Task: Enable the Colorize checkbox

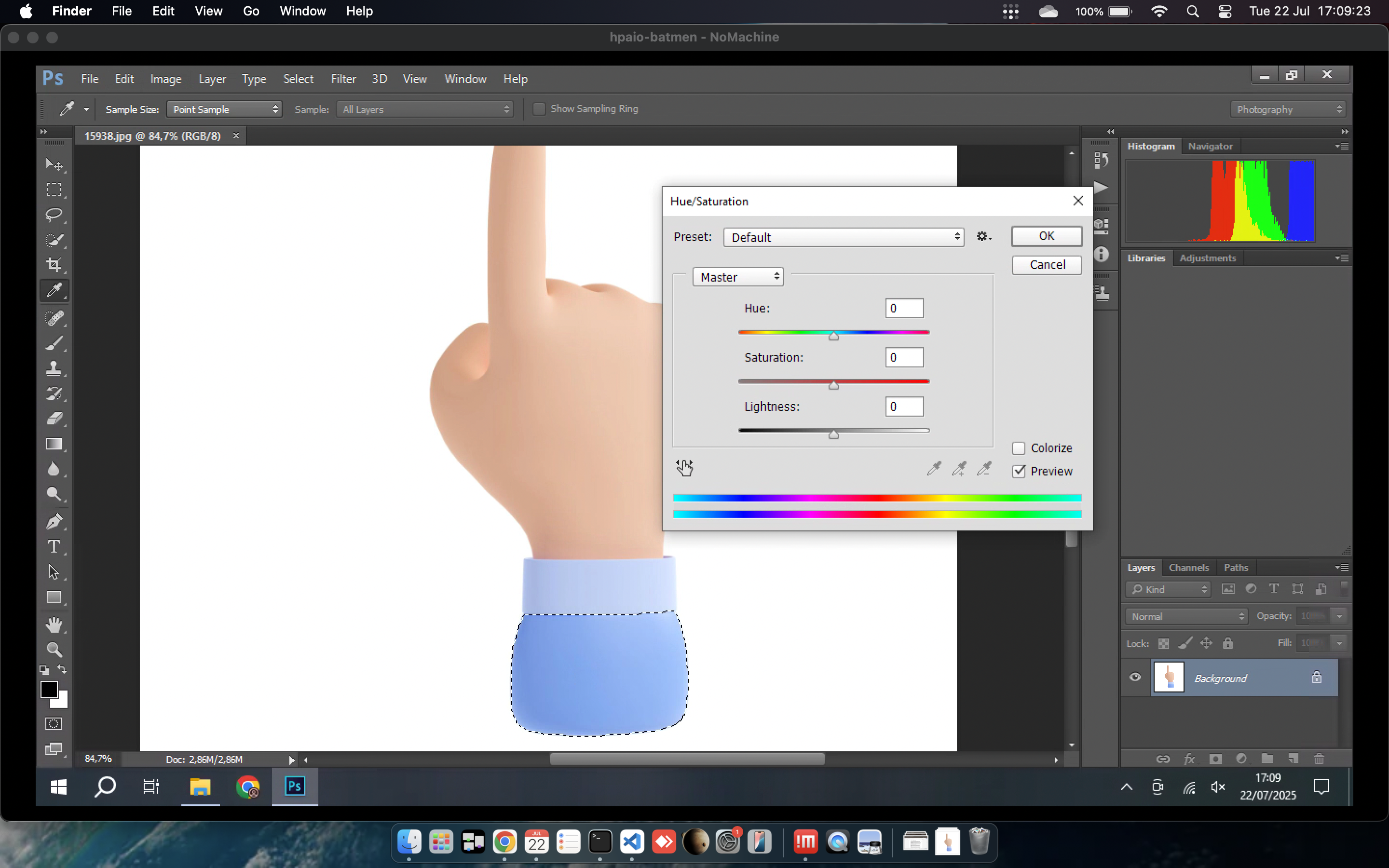Action: coord(1018,448)
